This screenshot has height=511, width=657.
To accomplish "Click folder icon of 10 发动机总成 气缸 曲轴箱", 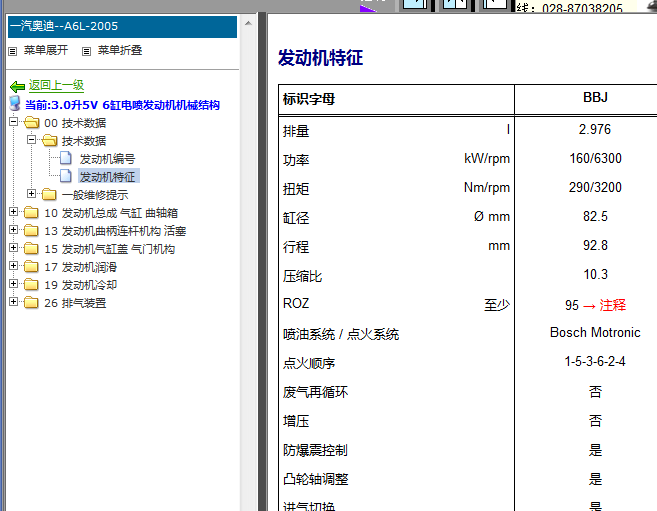I will pyautogui.click(x=31, y=212).
